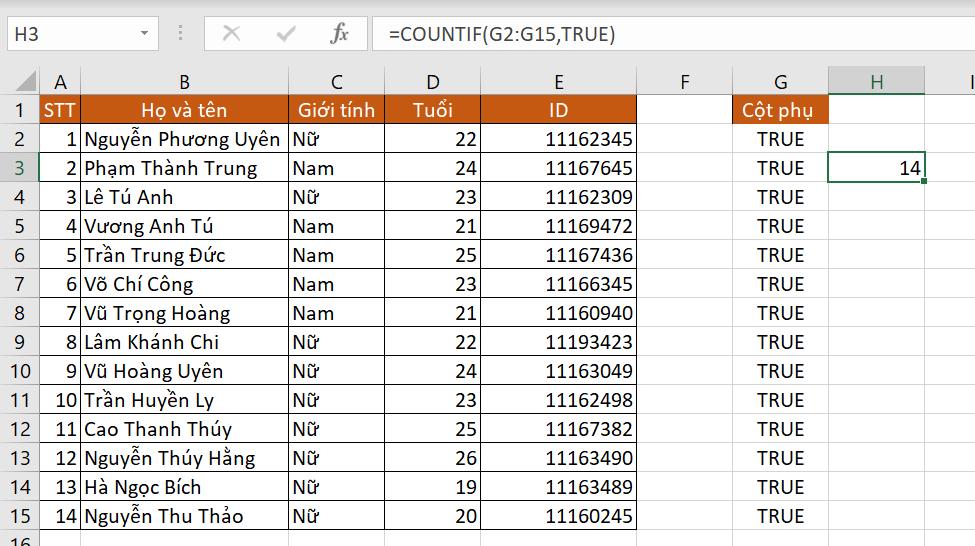Click ID cell 11163049
Viewport: 975px width, 546px height.
coord(558,371)
